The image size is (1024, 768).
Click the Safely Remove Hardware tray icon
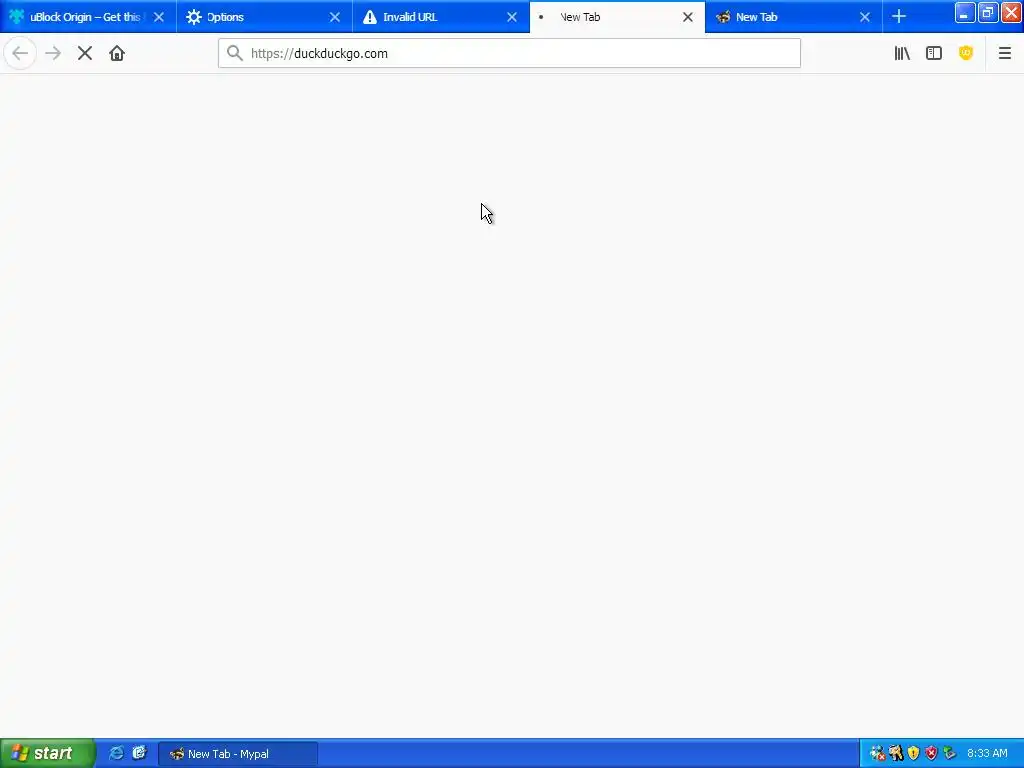click(950, 754)
